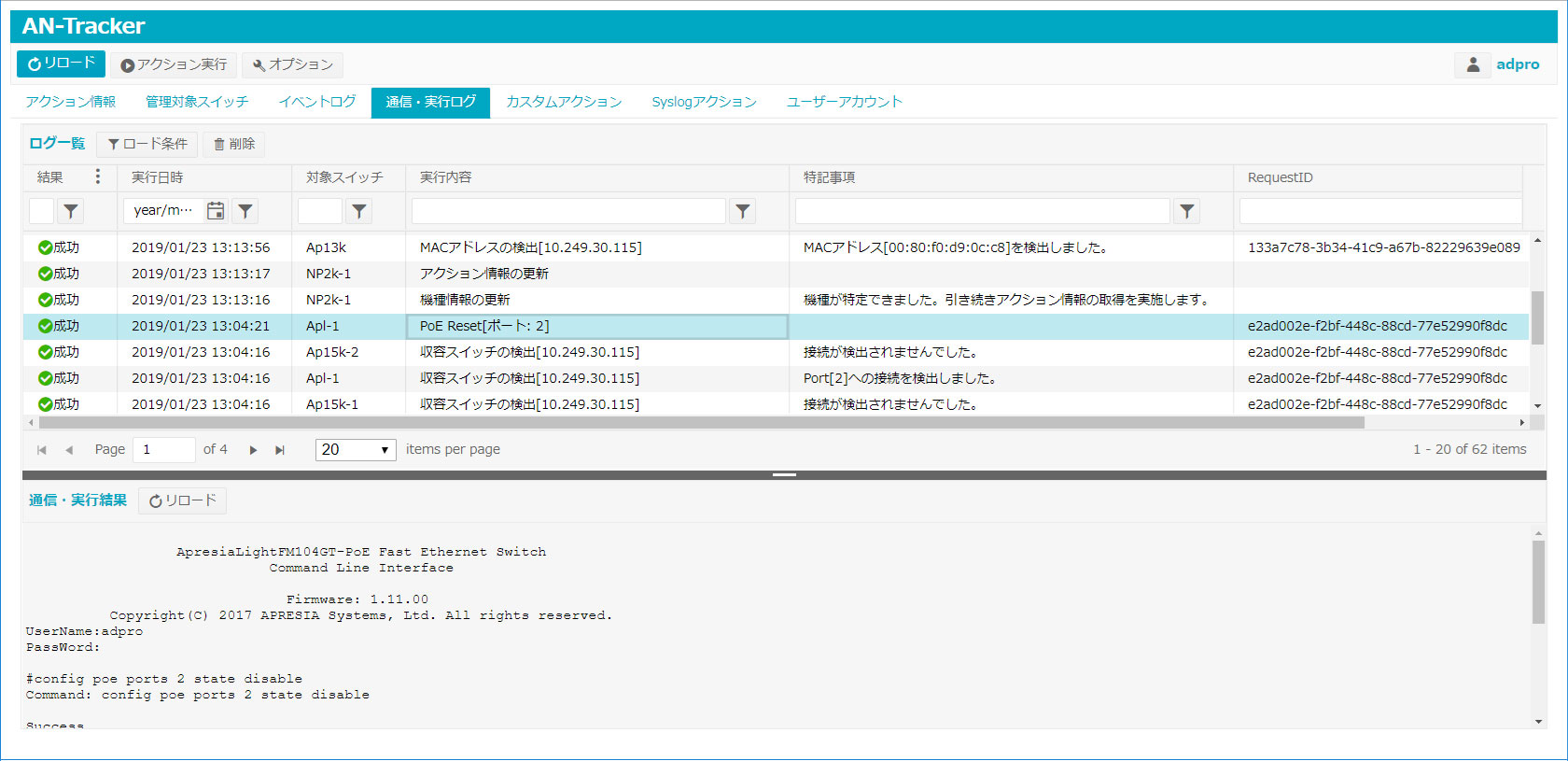Click the filter icon for 結果 column
Screen dimensions: 1568x761
[71, 211]
